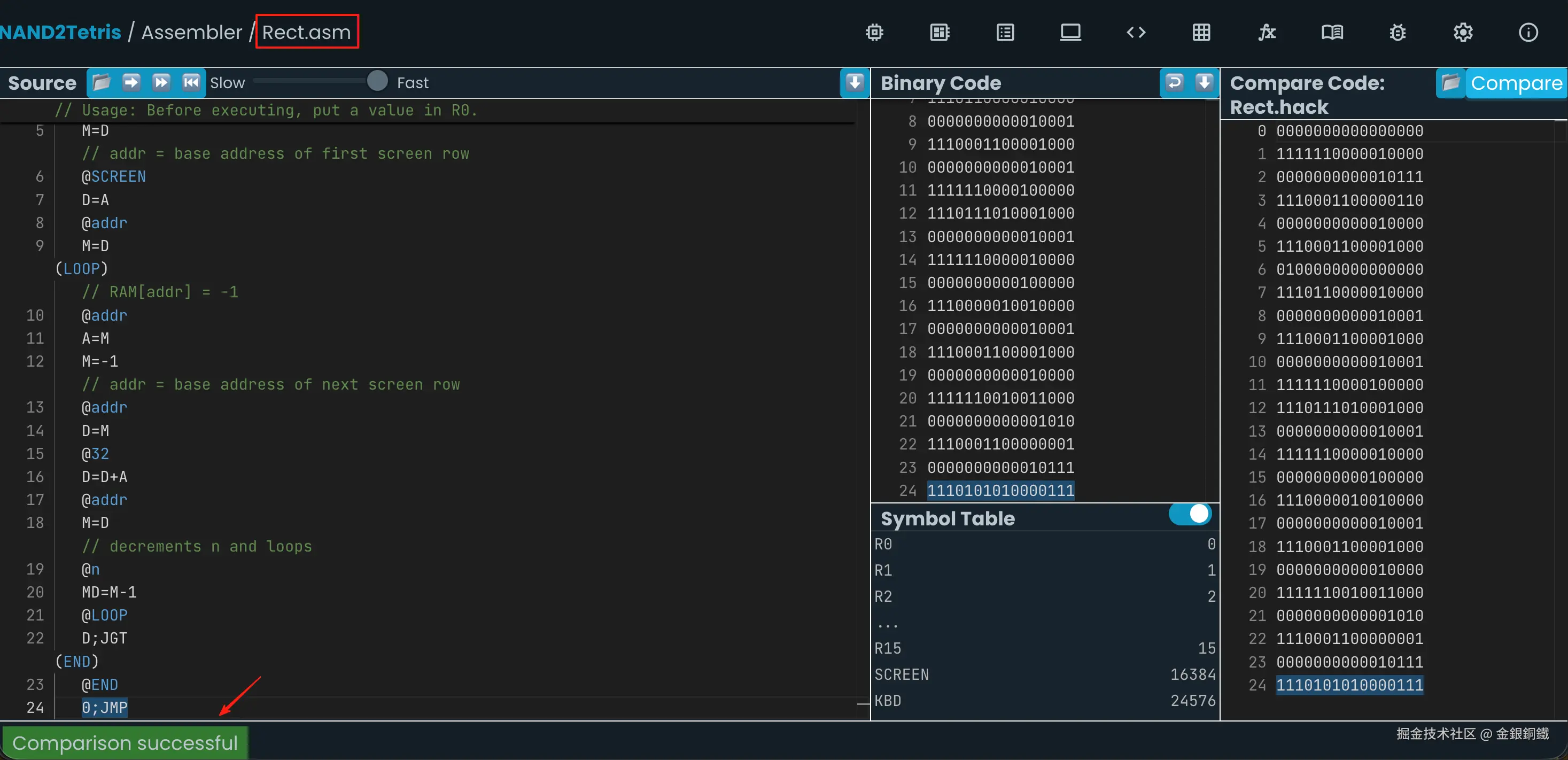Click fast-forward run button in Source bar
The image size is (1568, 760).
161,82
